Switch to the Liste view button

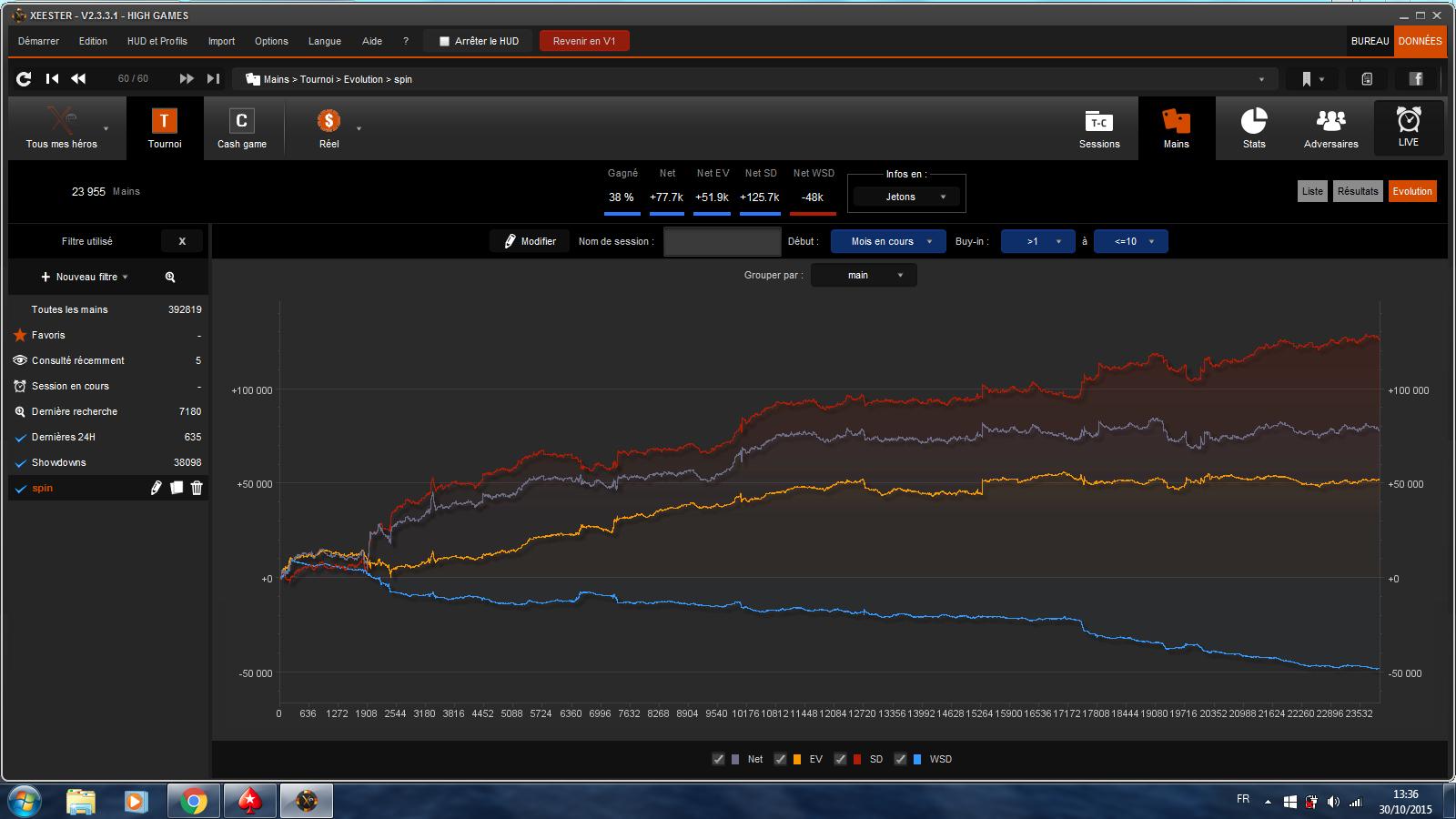click(x=1312, y=191)
